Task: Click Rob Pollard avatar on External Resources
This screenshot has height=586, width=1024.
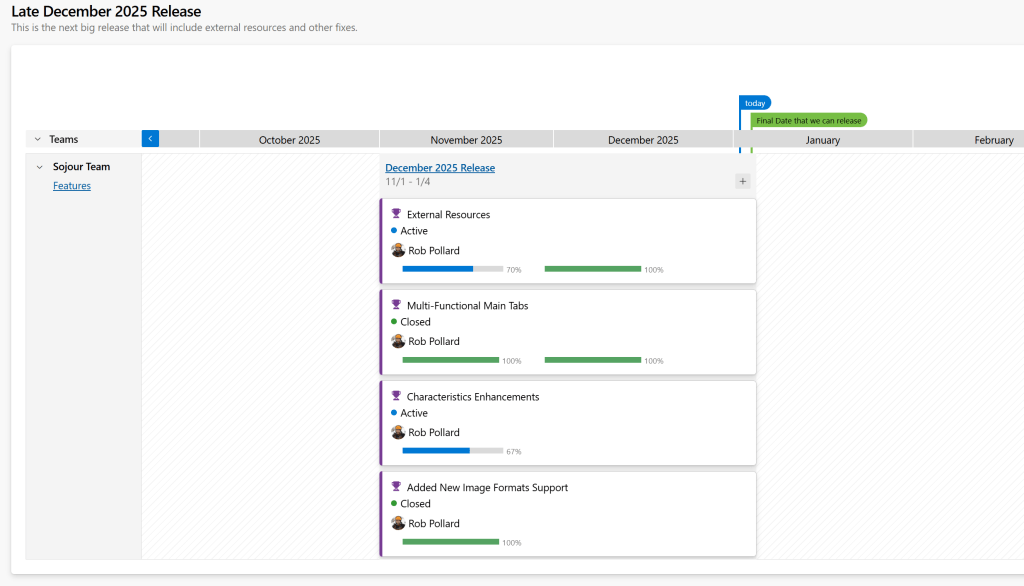Action: 398,250
